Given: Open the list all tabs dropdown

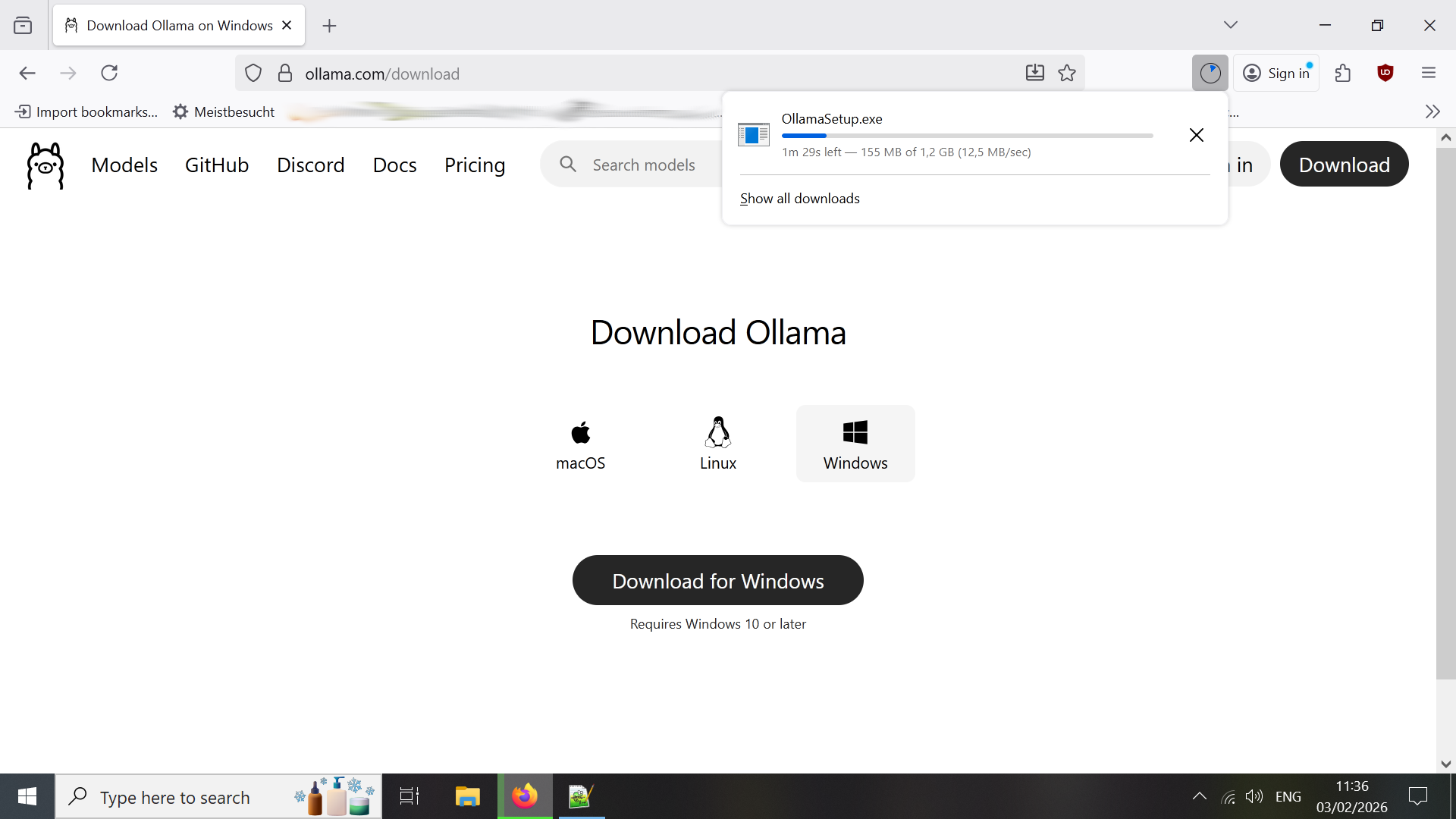Looking at the screenshot, I should tap(1231, 24).
